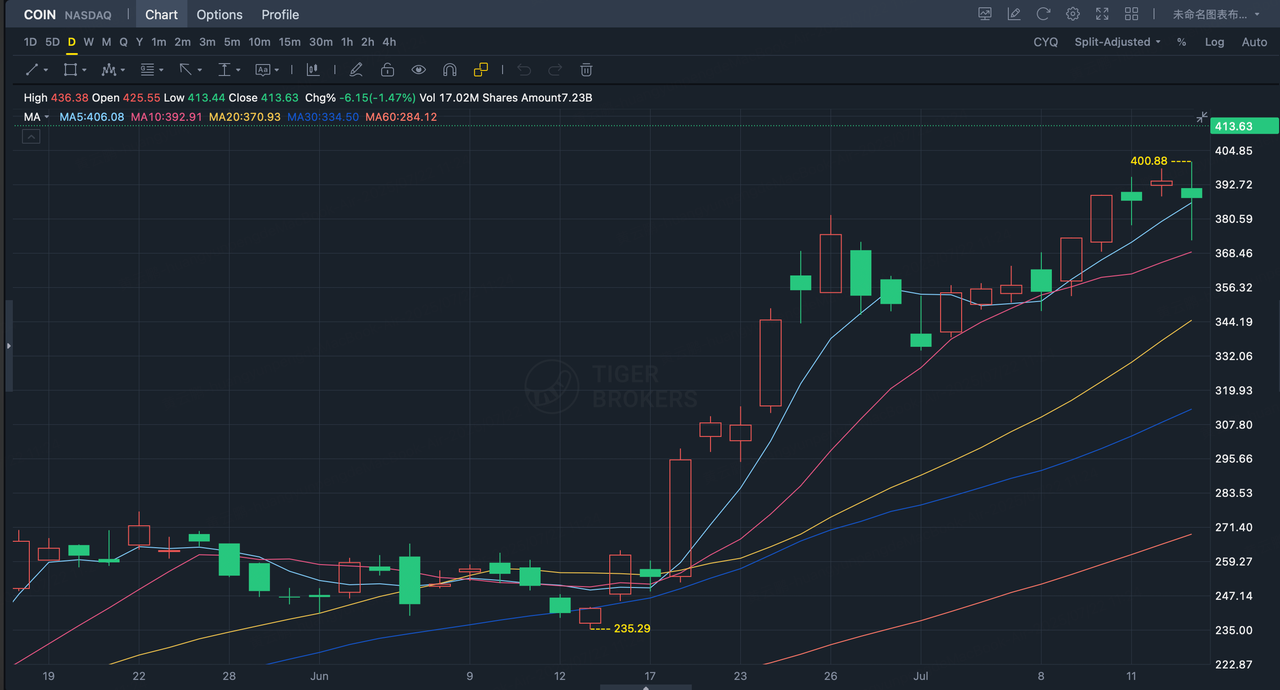Click the MA20:370.93 indicator label
1280x690 pixels.
(x=244, y=117)
